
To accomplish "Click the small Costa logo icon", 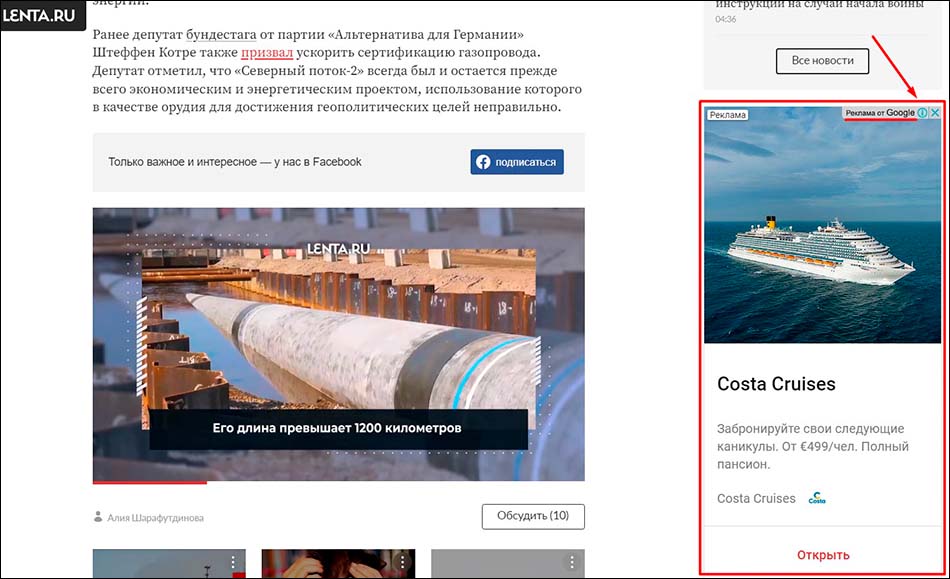I will coord(817,498).
